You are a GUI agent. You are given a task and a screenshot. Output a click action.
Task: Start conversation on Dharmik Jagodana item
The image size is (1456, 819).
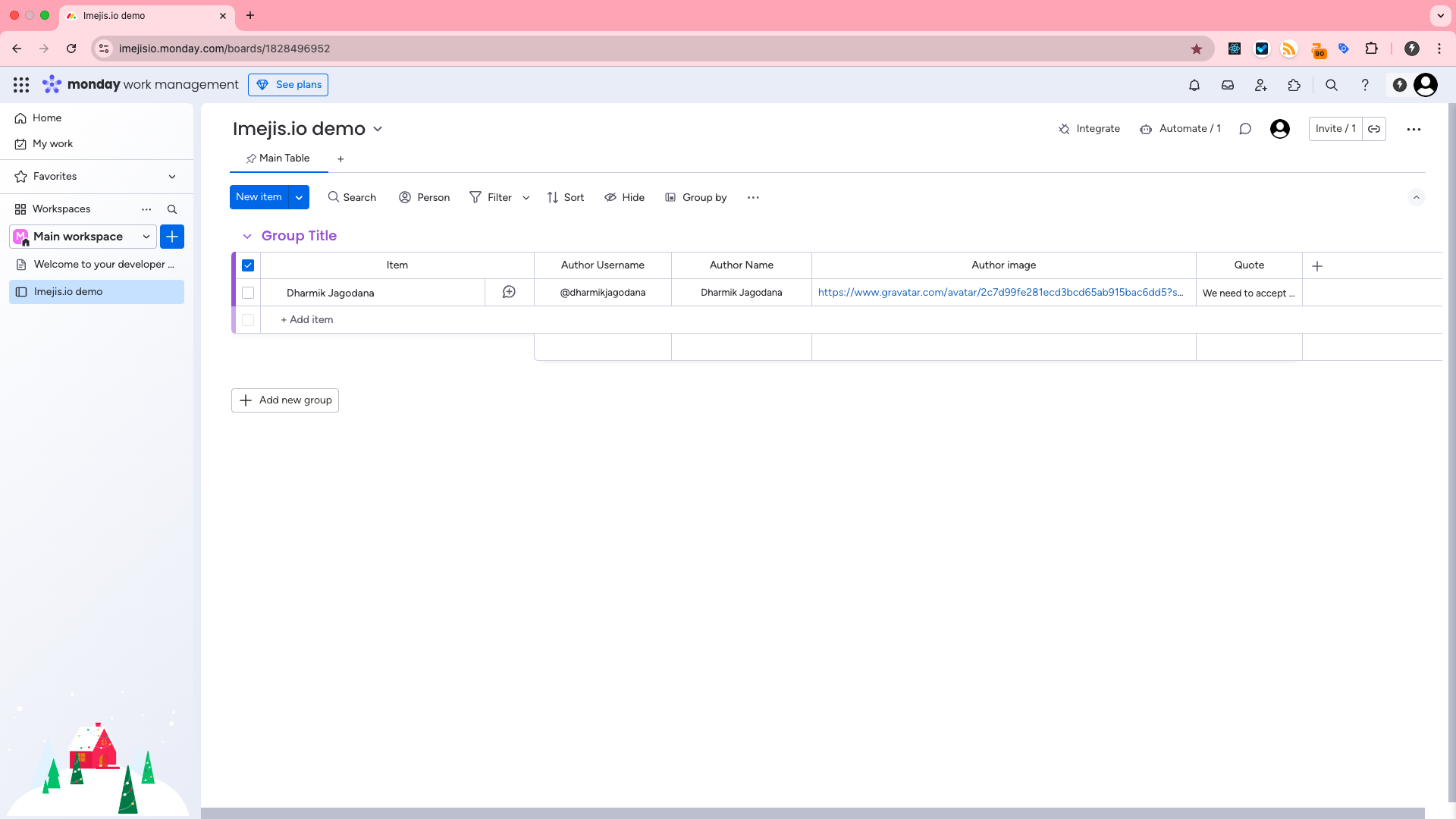(509, 292)
